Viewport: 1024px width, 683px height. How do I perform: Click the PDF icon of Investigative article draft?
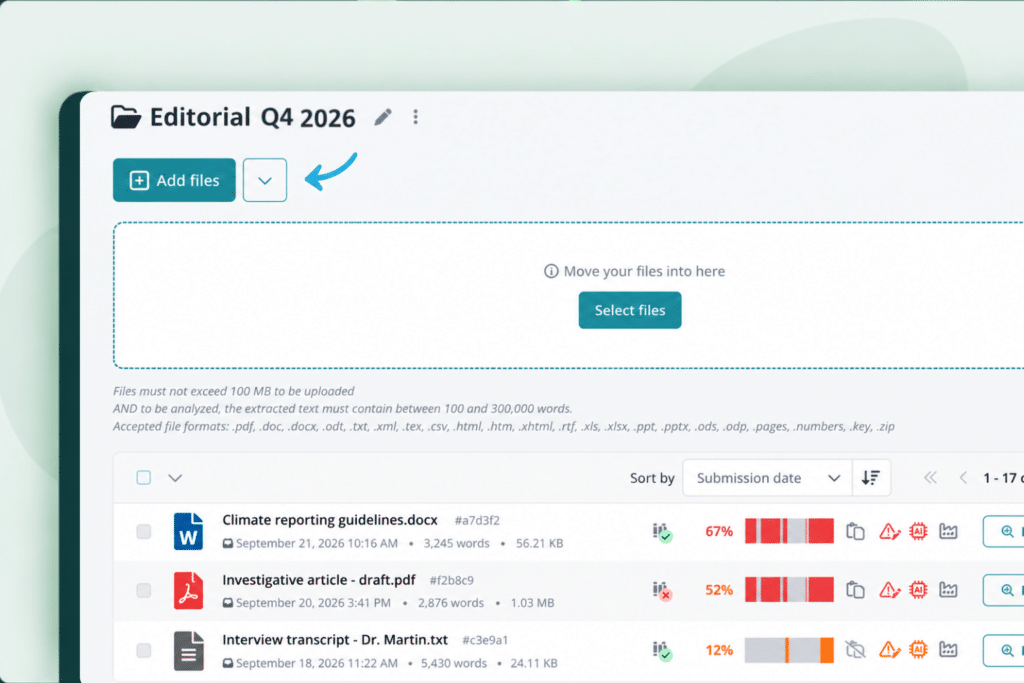pyautogui.click(x=188, y=590)
